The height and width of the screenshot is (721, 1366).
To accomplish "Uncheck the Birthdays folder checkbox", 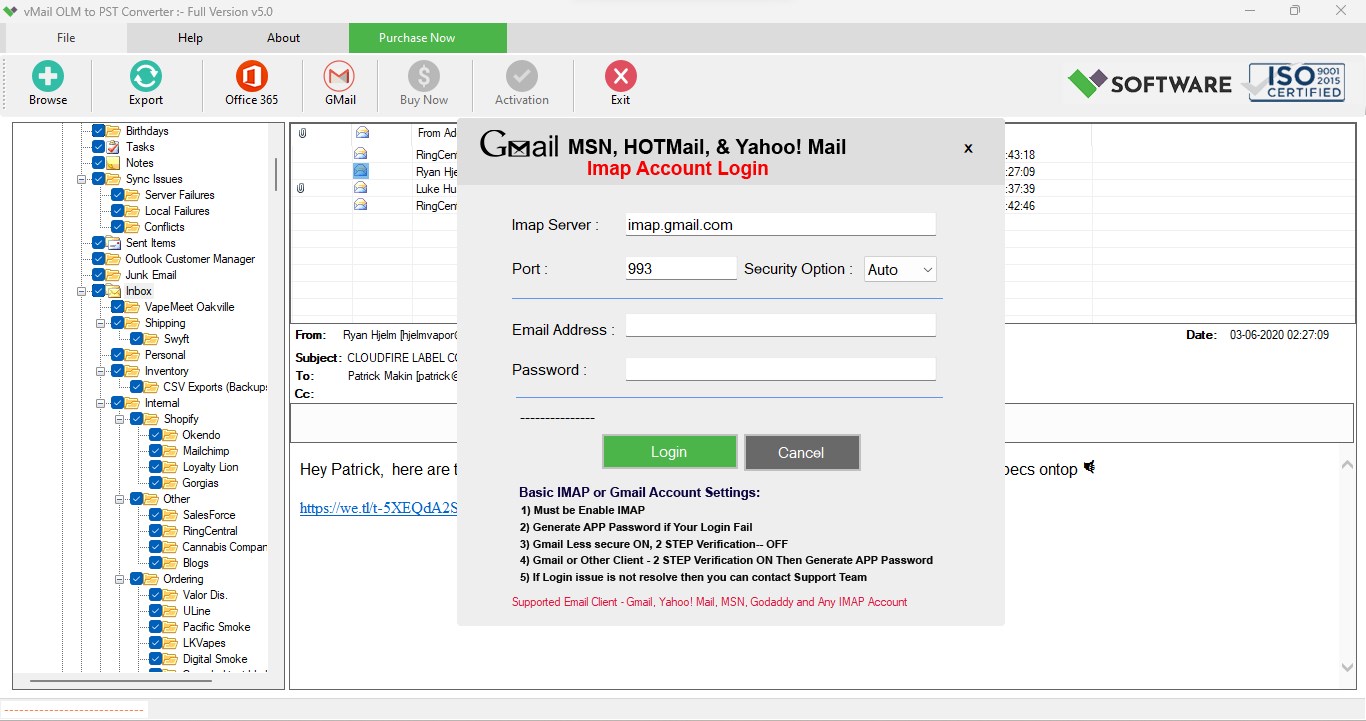I will (x=99, y=131).
